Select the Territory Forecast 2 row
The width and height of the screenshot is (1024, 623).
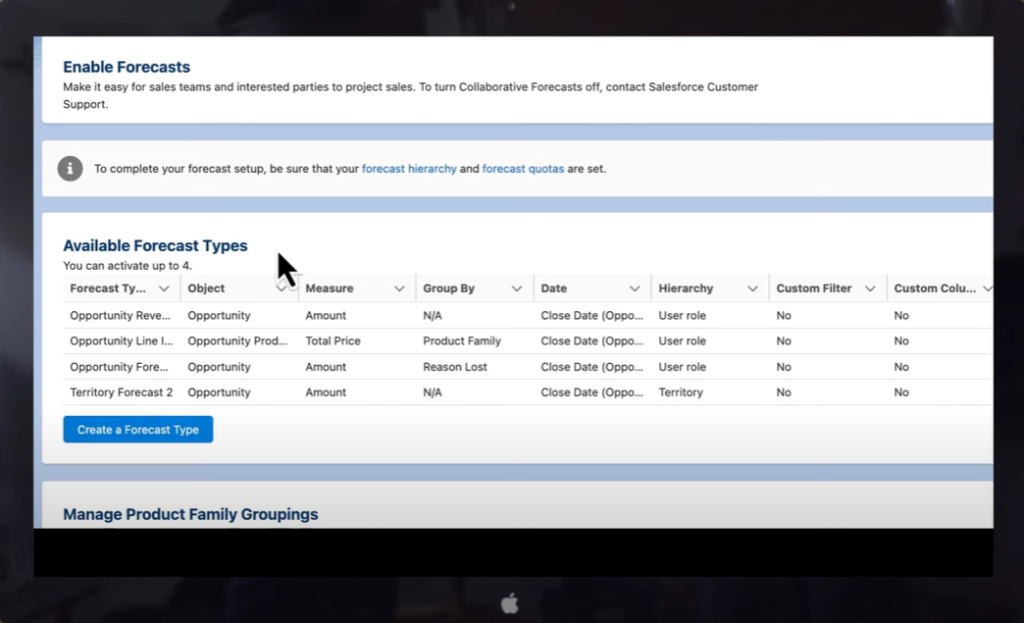pos(120,392)
